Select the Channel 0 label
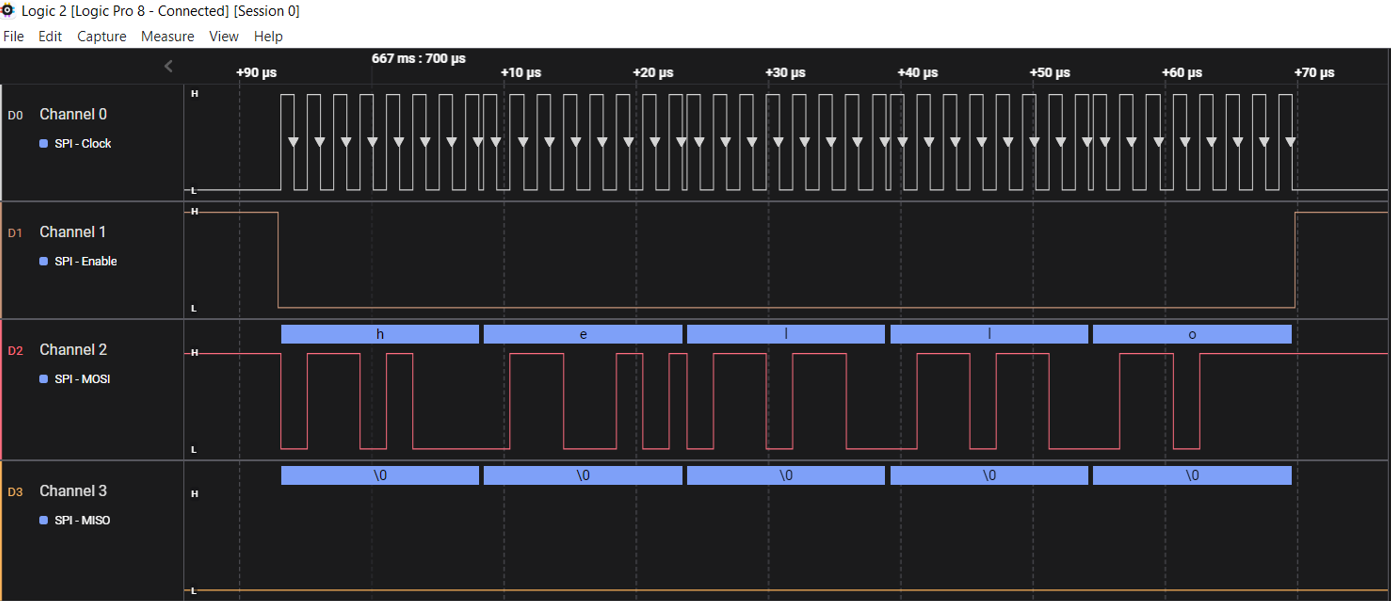1391x601 pixels. click(73, 114)
